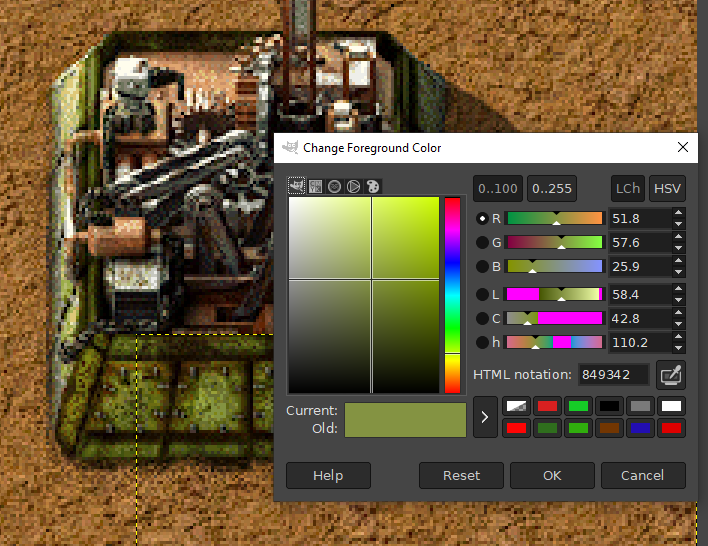
Task: Select the R channel radio button
Action: pos(482,219)
